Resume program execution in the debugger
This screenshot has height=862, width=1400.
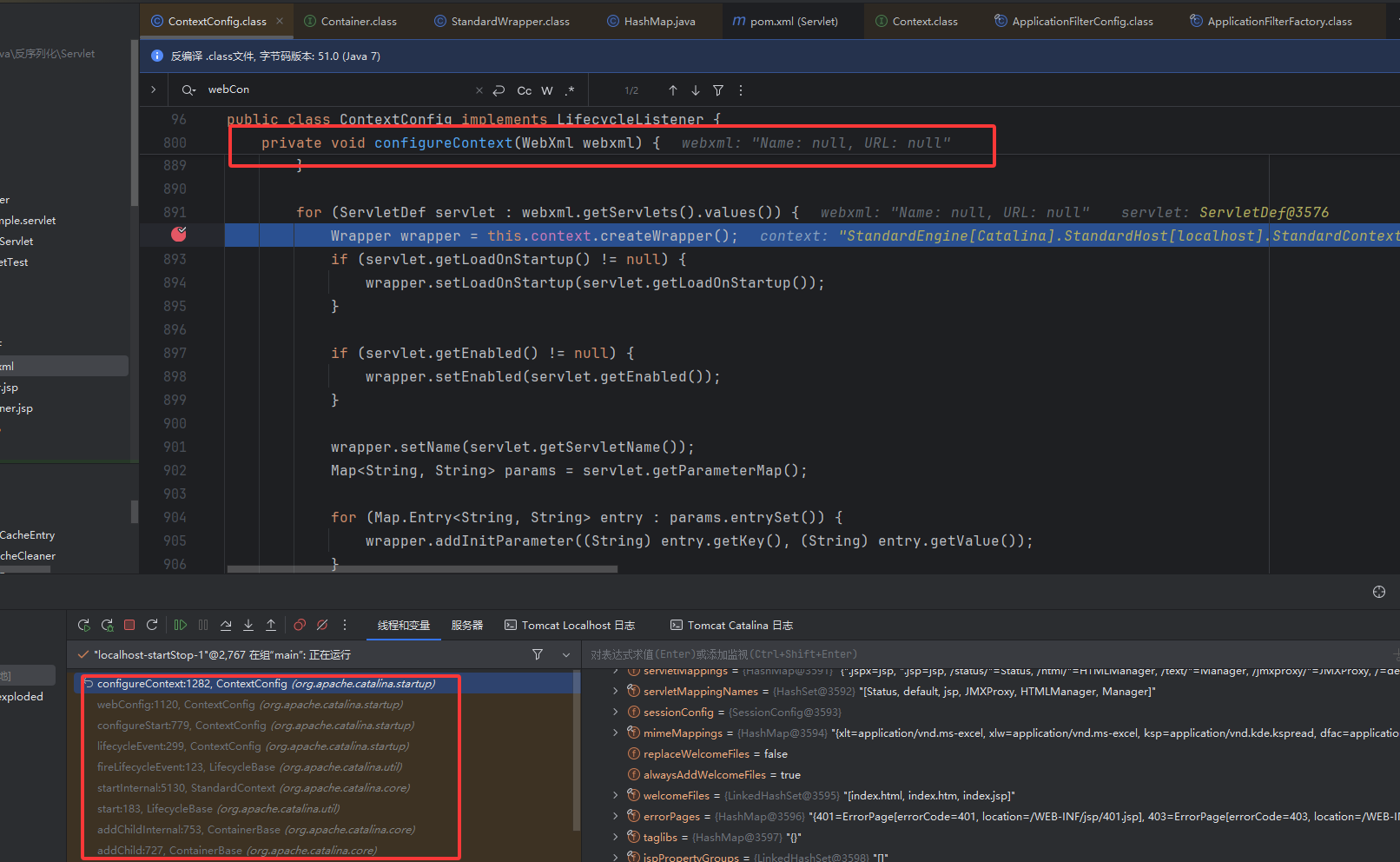click(181, 625)
